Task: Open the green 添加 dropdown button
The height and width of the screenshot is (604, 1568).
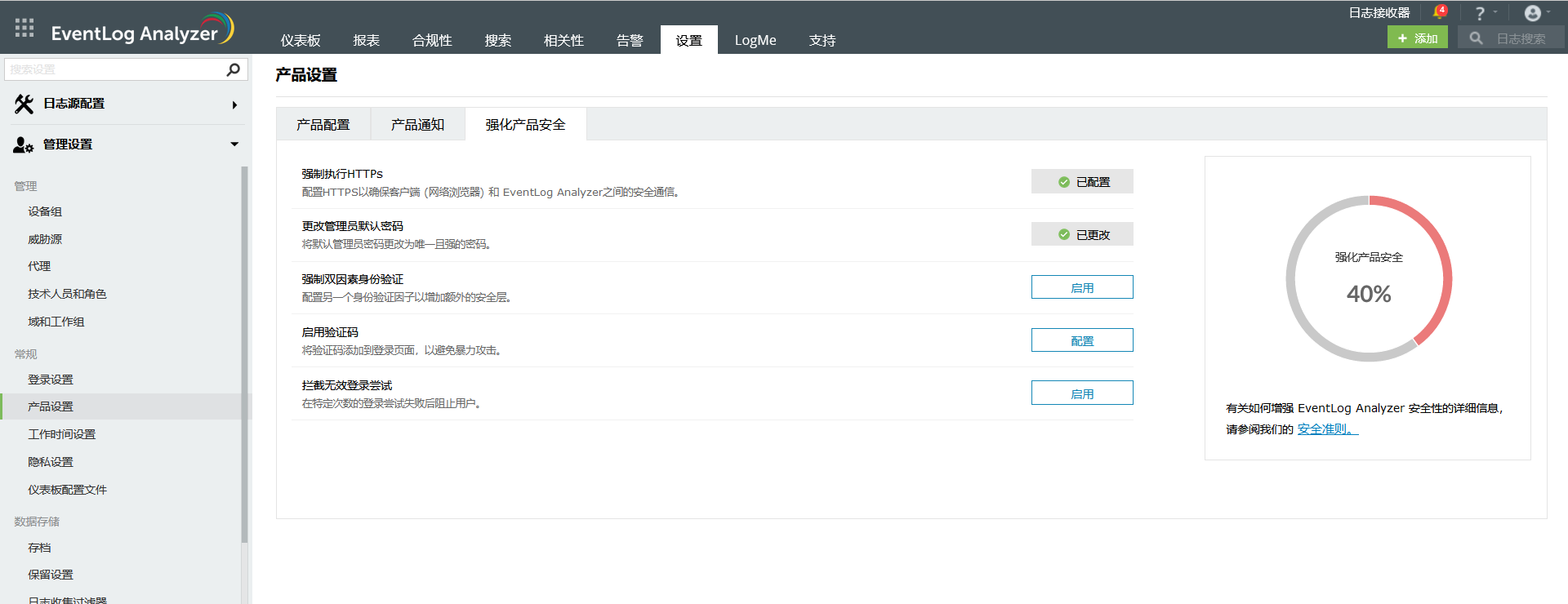Action: [x=1417, y=38]
